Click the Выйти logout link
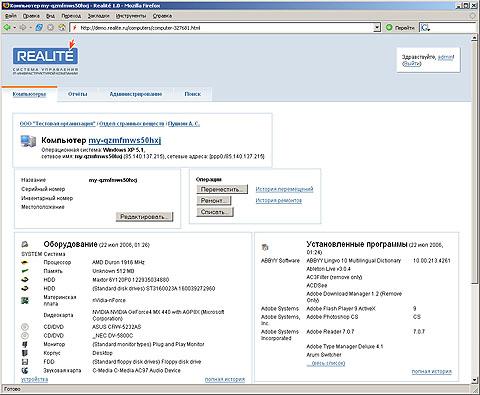480x395 pixels. (x=412, y=64)
